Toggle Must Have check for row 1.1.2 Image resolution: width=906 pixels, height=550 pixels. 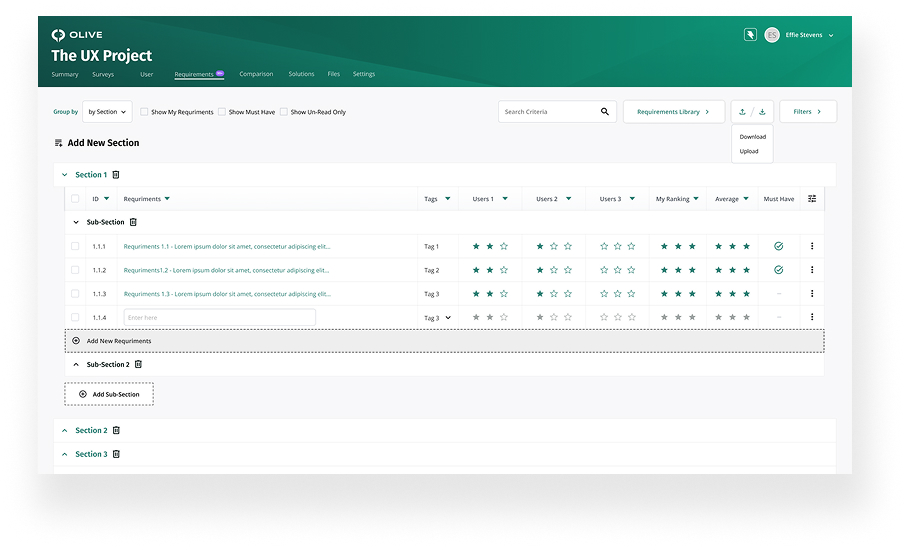778,270
